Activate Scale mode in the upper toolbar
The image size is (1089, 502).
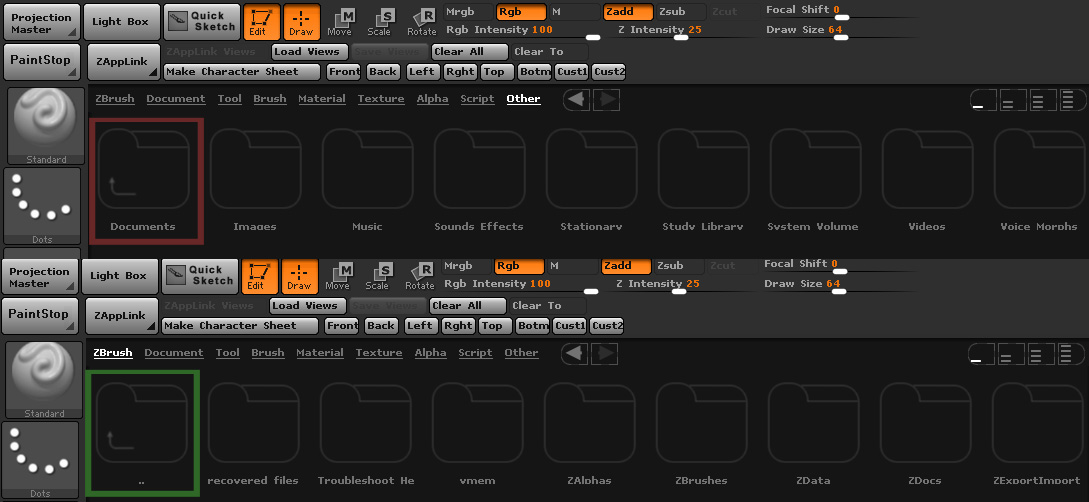[379, 22]
